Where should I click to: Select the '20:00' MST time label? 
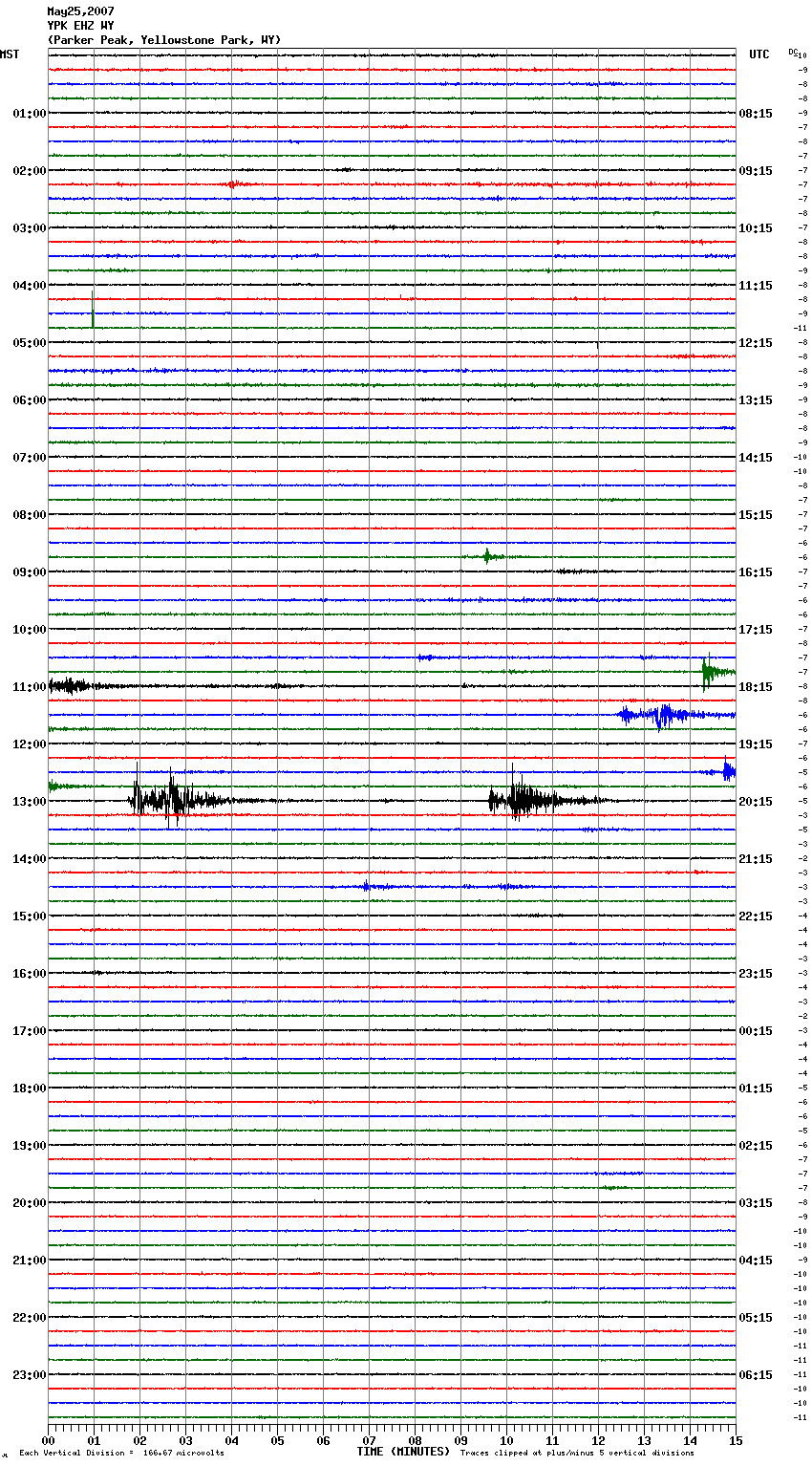click(x=30, y=1203)
